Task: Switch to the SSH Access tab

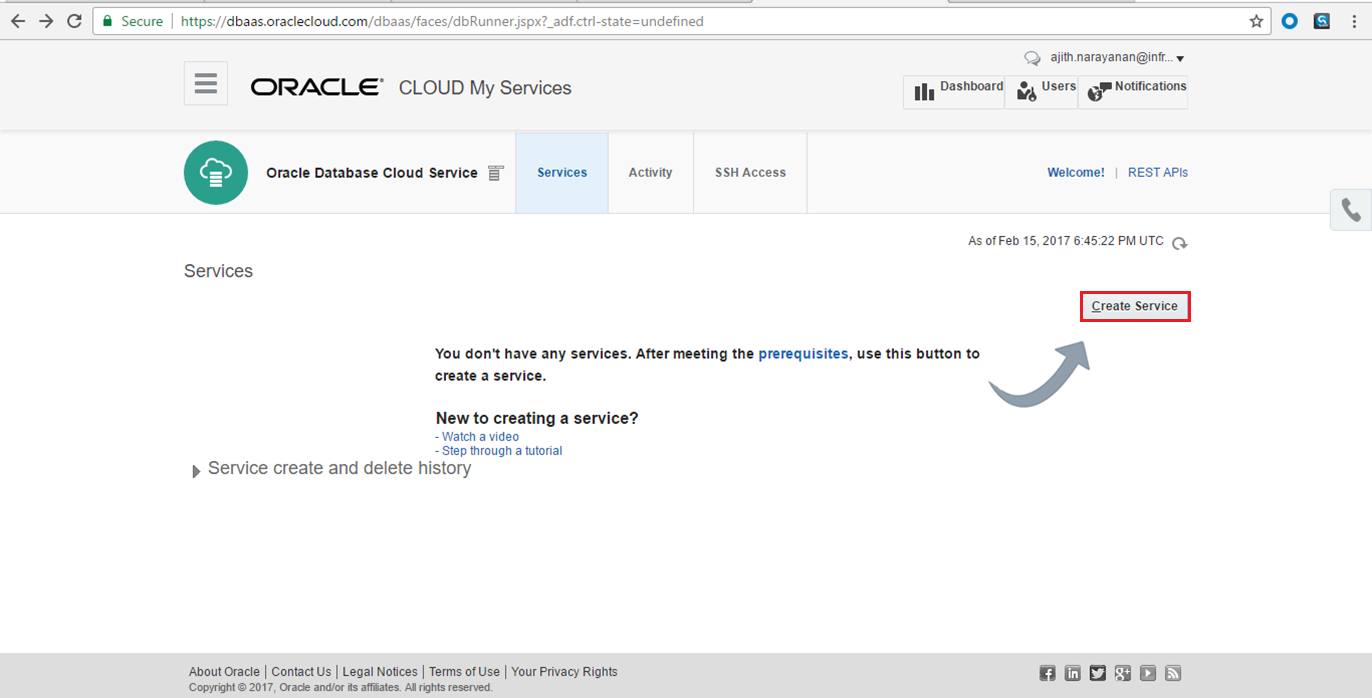Action: pos(750,173)
